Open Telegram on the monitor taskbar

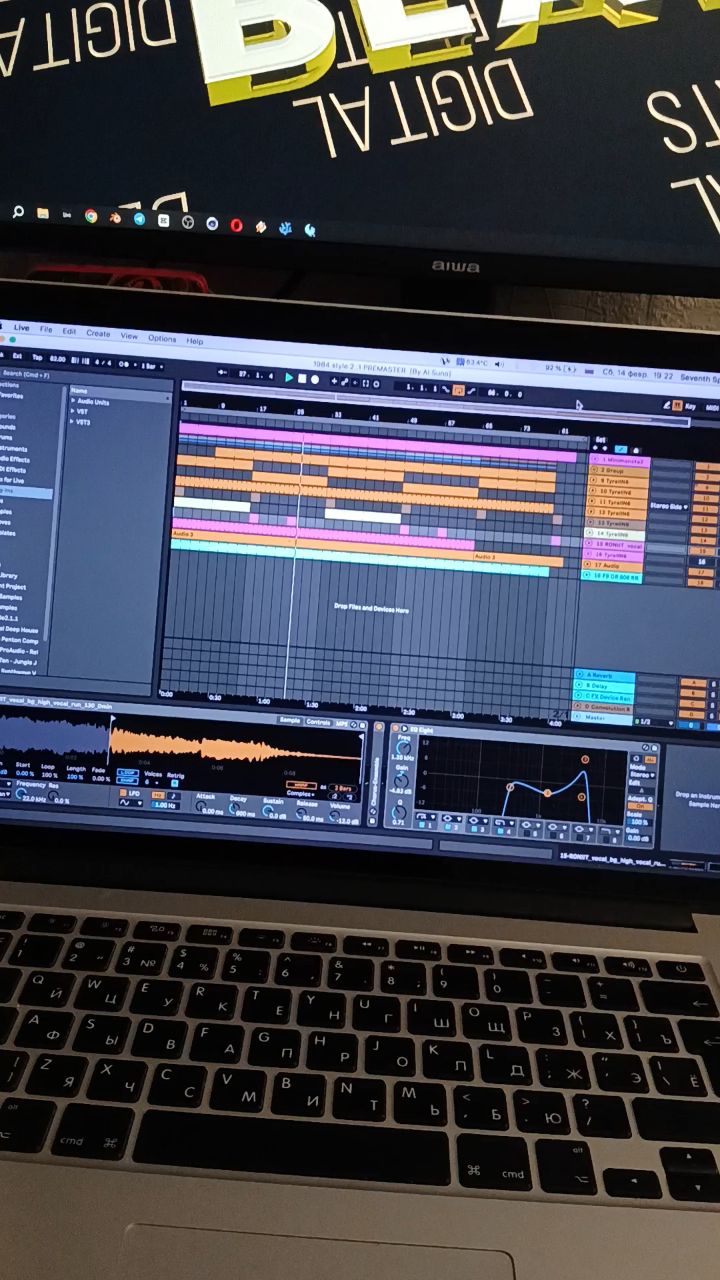(139, 218)
